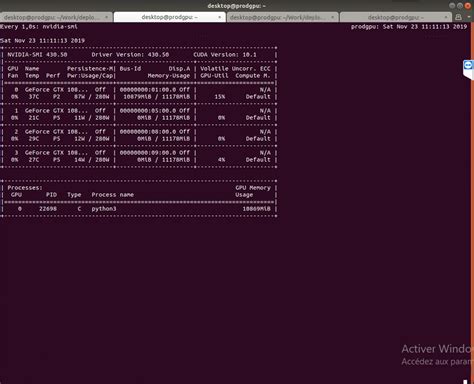The image size is (474, 384).
Task: Open the tab list dropdown arrow
Action: coord(469,17)
